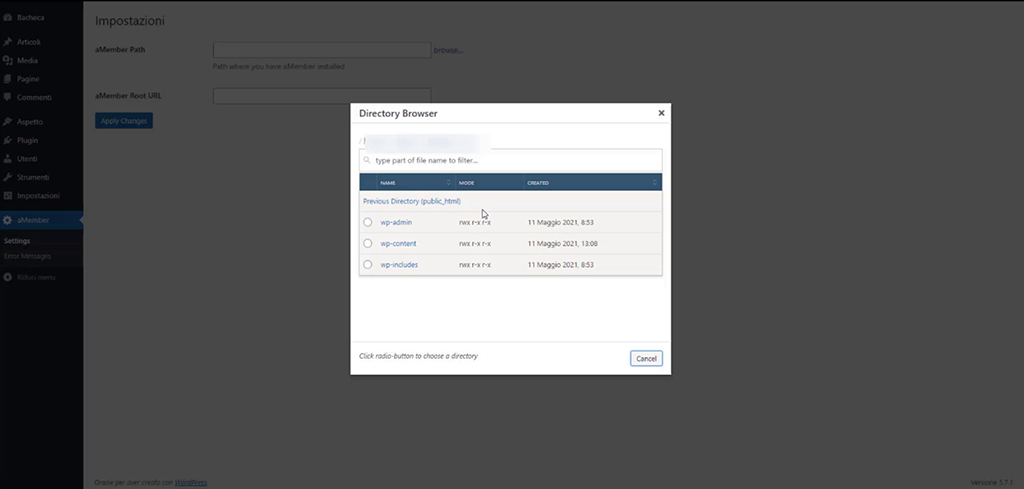The width and height of the screenshot is (1024, 489).
Task: Focus the file name filter field
Action: [515, 160]
